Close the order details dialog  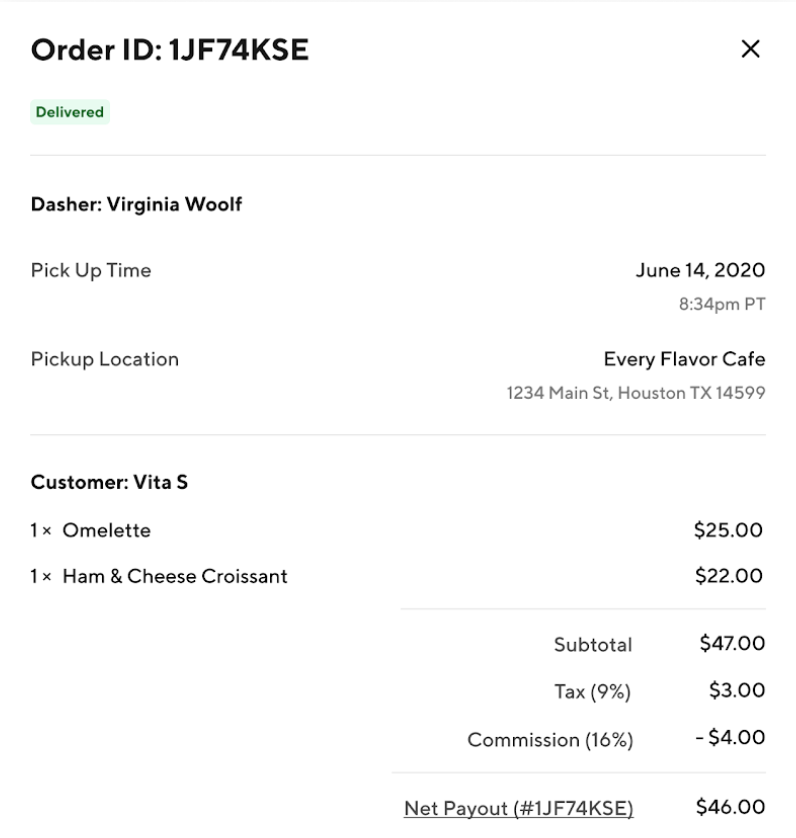(750, 49)
